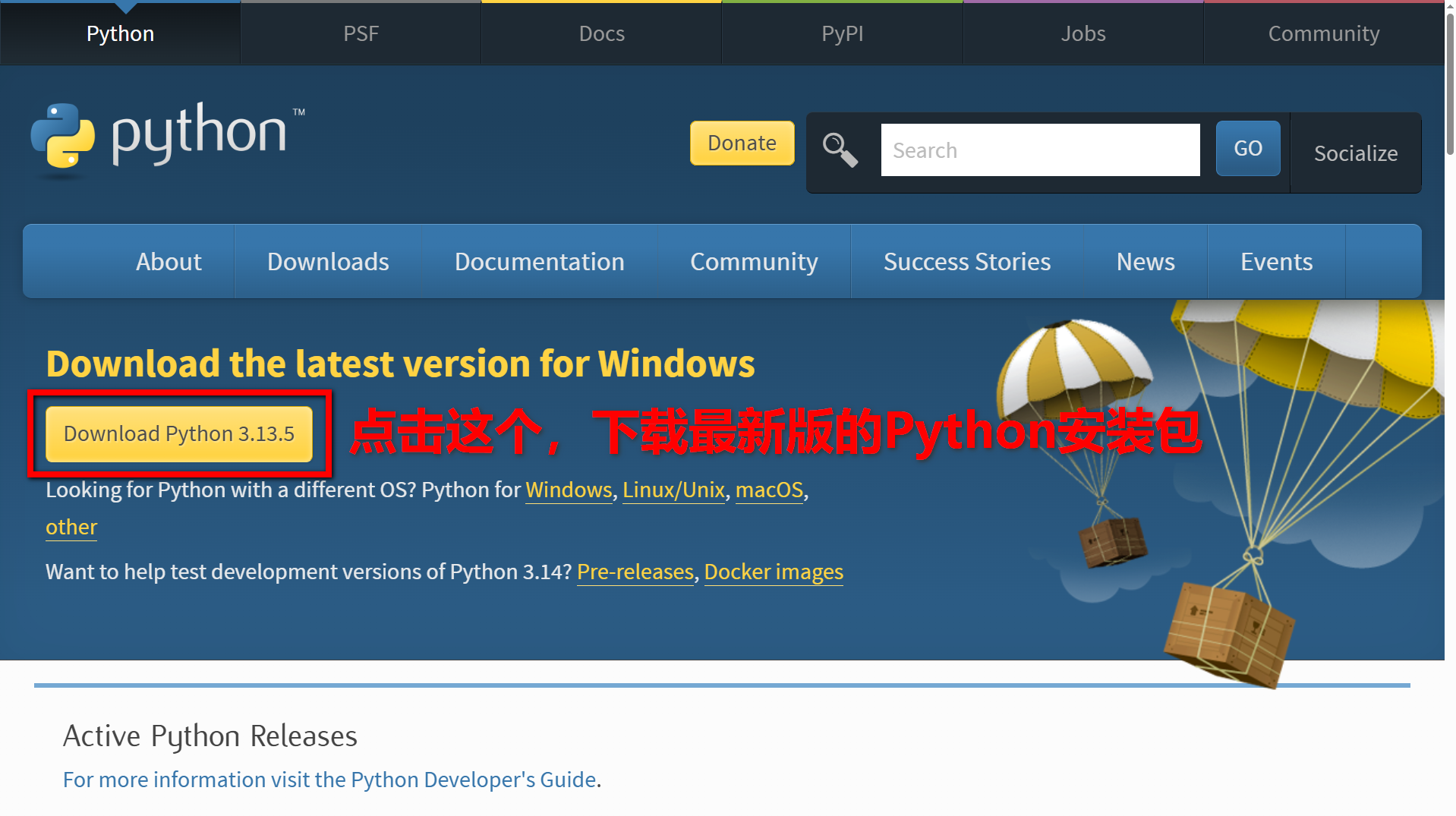The height and width of the screenshot is (816, 1456).
Task: Open the Downloads menu
Action: pos(327,261)
